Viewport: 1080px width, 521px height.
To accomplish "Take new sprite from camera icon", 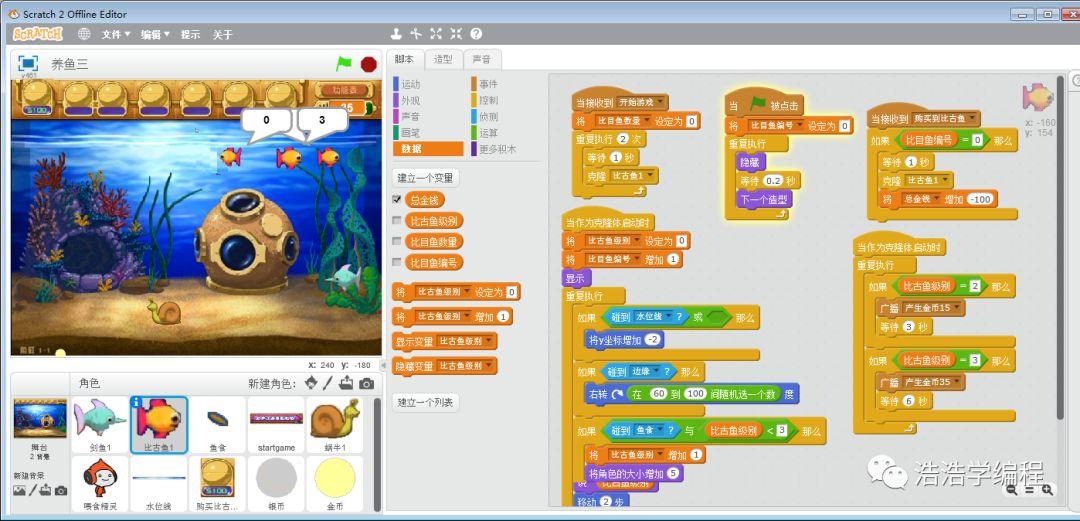I will tap(366, 384).
